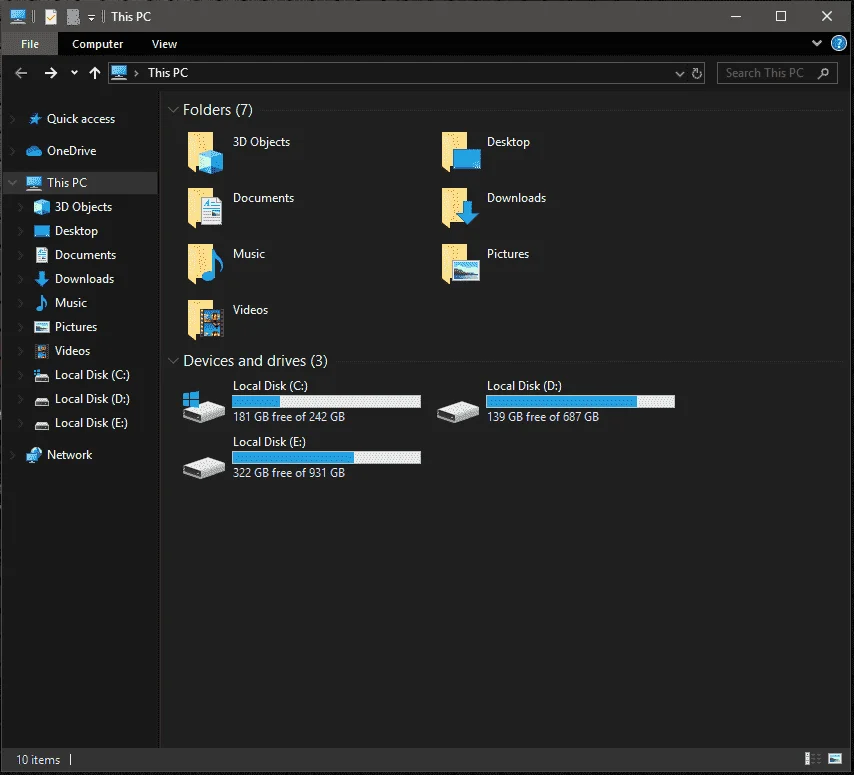Open the Videos folder icon in main pane
Viewport: 854px width, 775px height.
pyautogui.click(x=205, y=320)
